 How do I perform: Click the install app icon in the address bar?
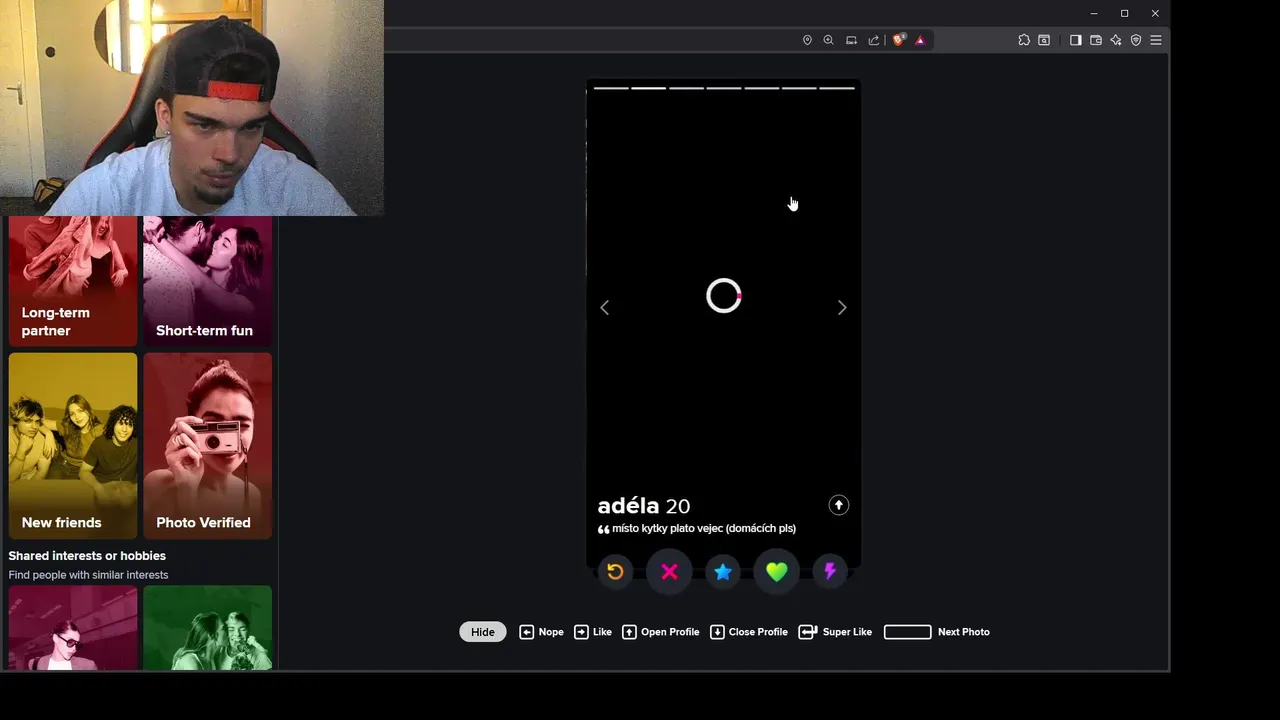pyautogui.click(x=851, y=40)
